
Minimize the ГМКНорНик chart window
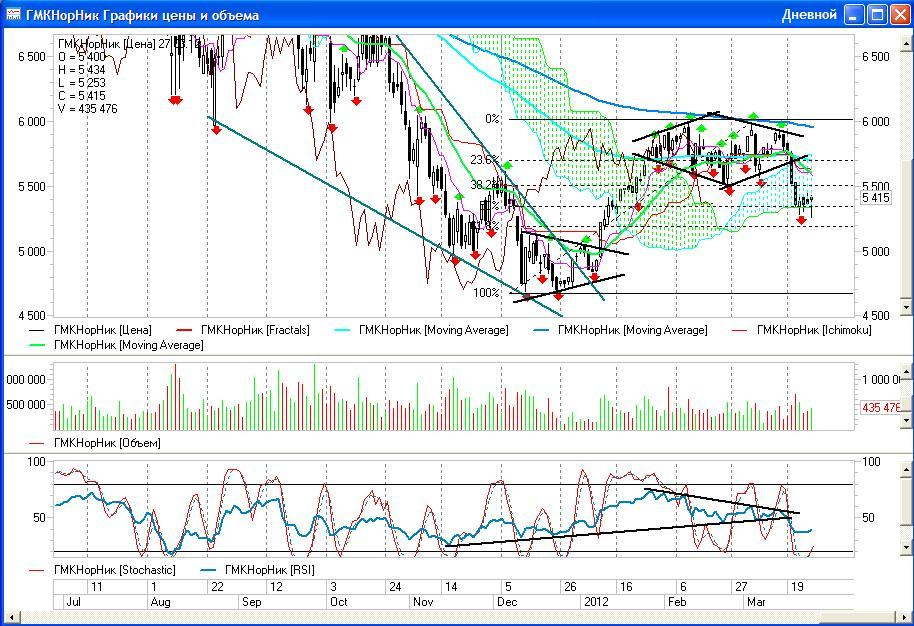pyautogui.click(x=854, y=15)
